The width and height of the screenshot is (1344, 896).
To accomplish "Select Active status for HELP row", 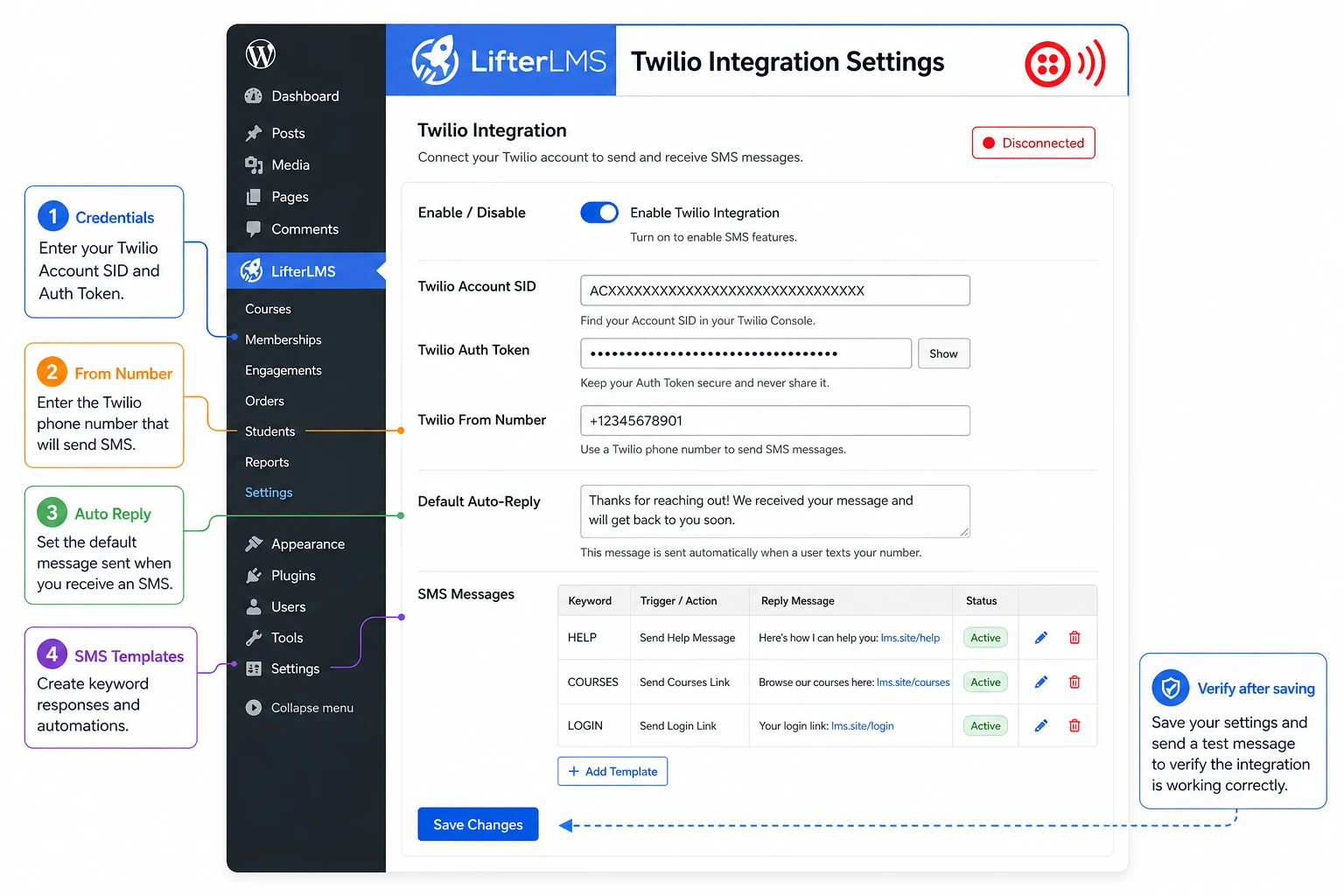I will tap(985, 638).
